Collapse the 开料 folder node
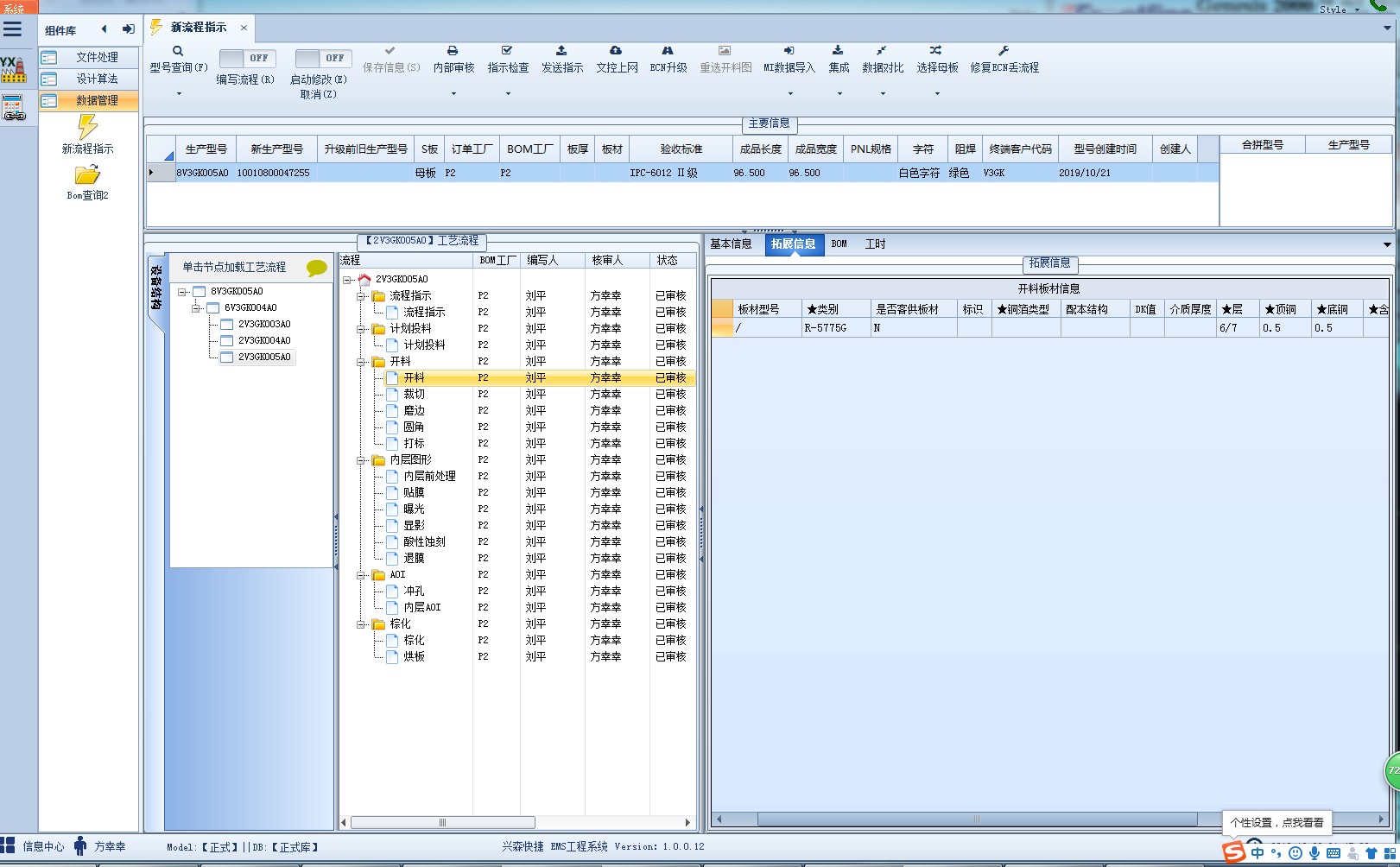Viewport: 1400px width, 867px height. (x=361, y=362)
